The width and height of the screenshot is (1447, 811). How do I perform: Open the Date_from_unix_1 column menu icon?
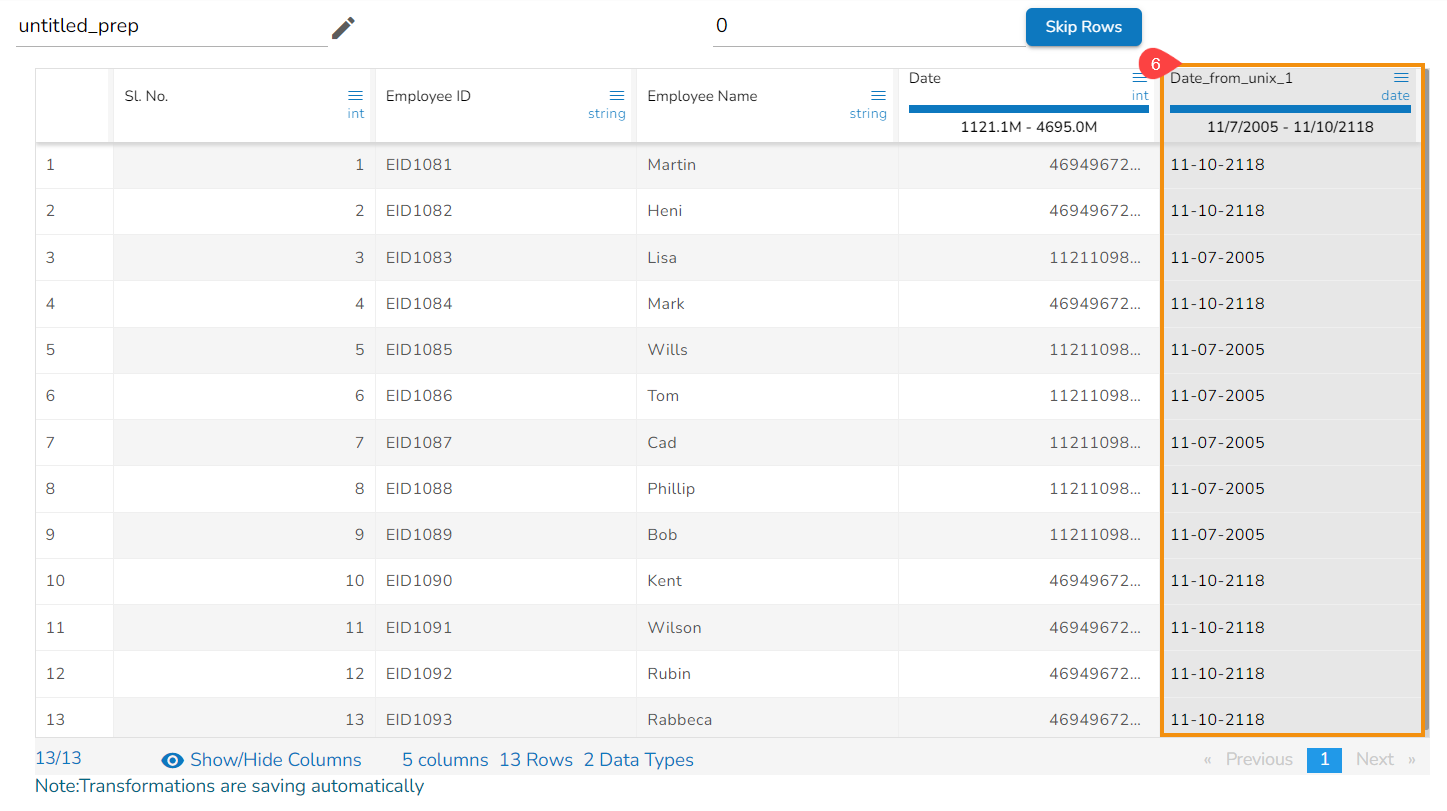[1401, 77]
